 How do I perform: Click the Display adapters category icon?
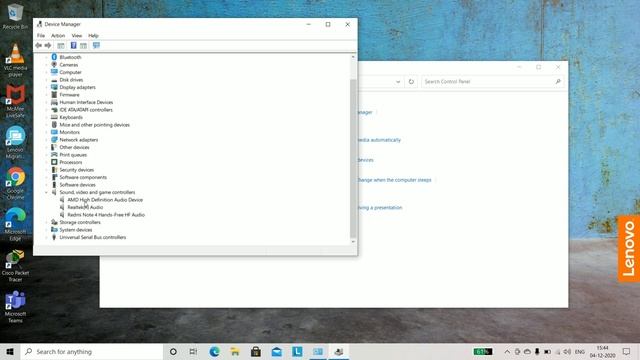click(x=54, y=87)
